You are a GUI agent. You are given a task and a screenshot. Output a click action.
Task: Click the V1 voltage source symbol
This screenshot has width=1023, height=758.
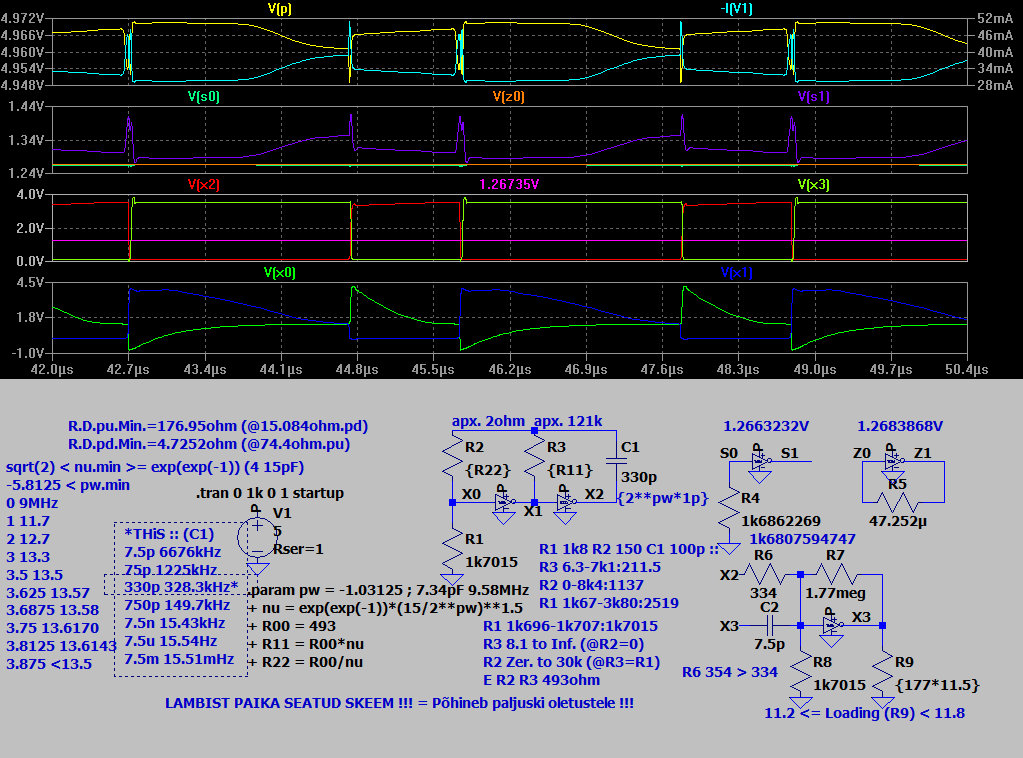coord(257,537)
